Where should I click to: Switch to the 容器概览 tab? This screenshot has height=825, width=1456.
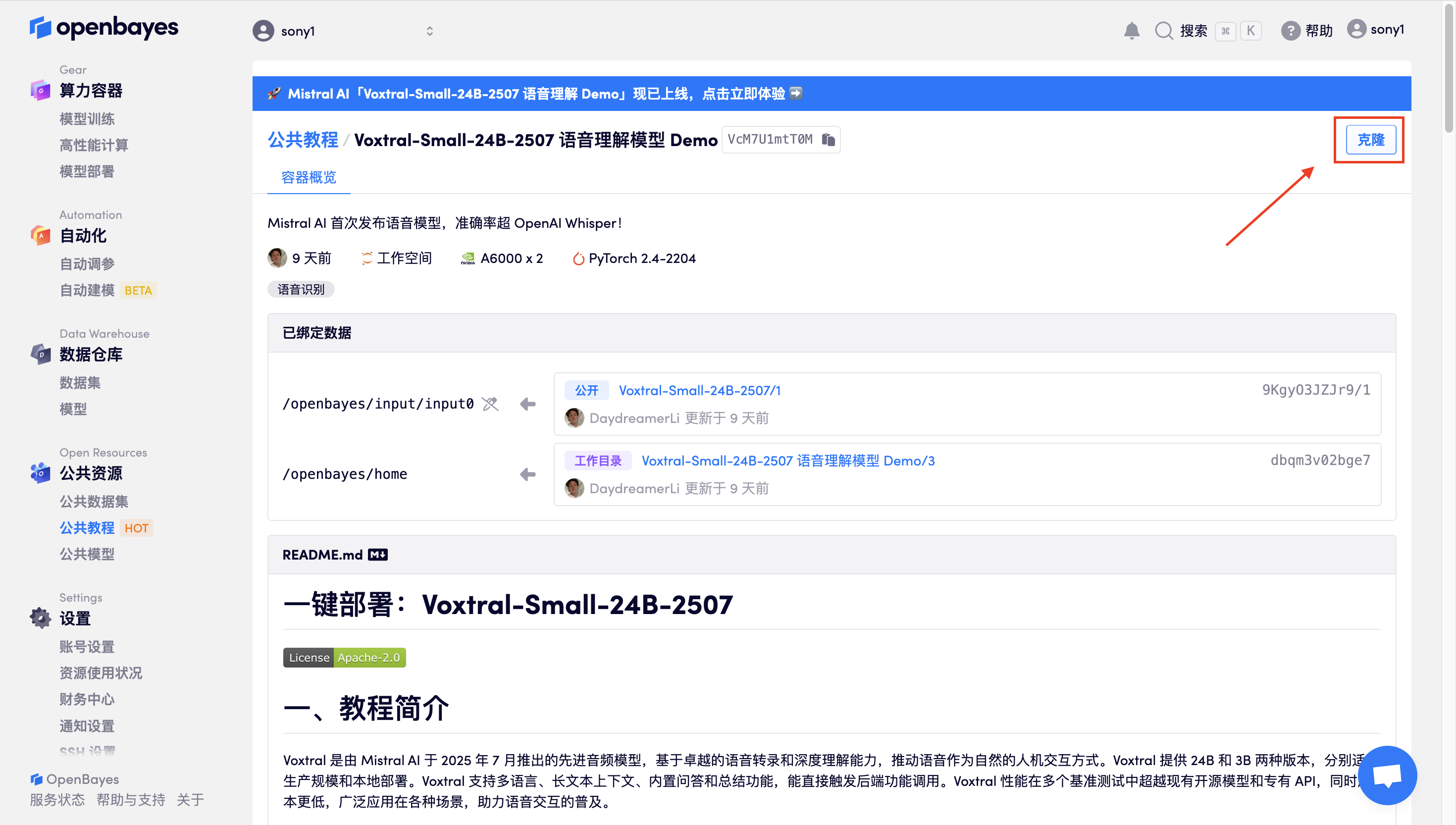[308, 178]
